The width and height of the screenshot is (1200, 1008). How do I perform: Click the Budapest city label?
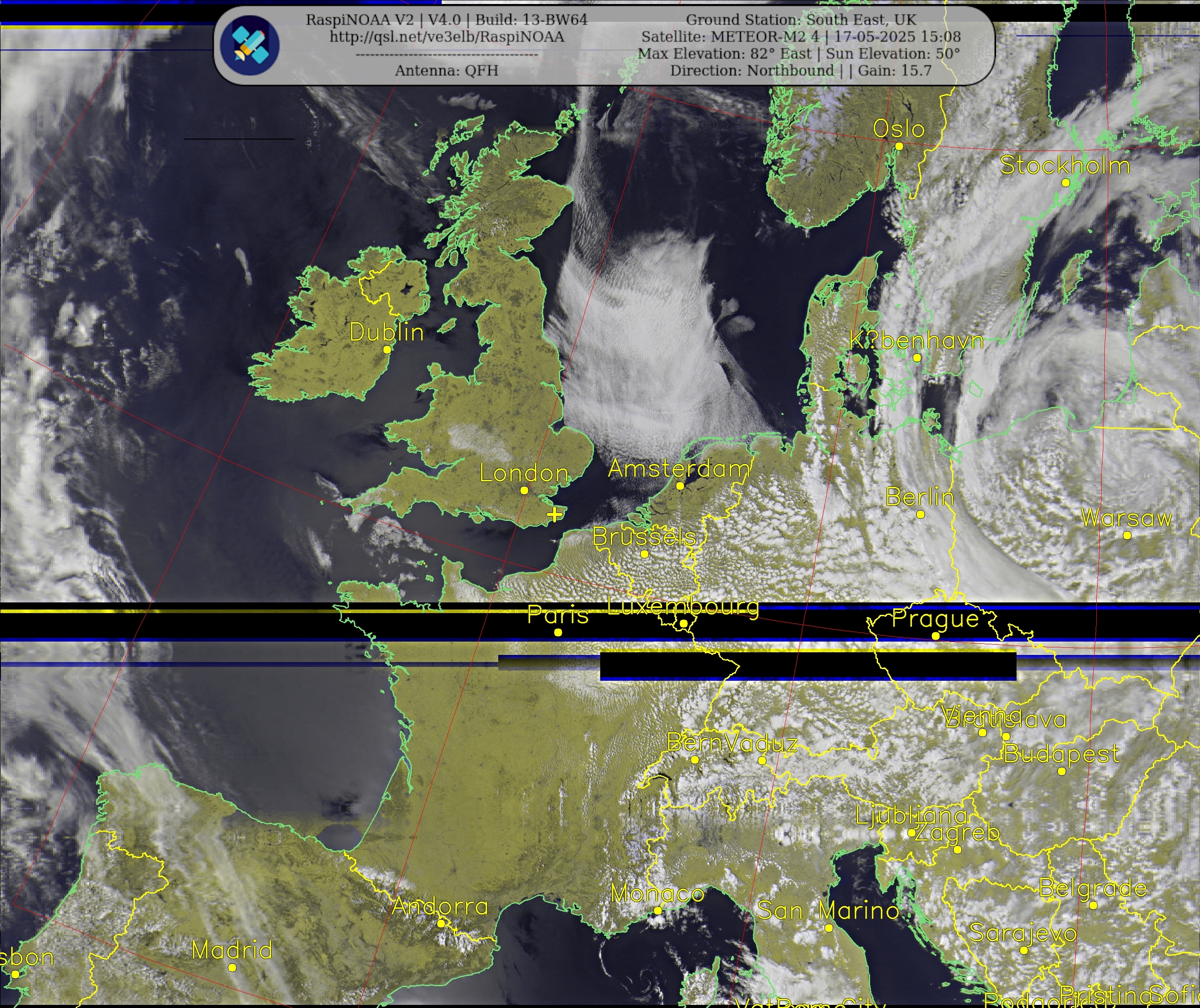point(1061,754)
